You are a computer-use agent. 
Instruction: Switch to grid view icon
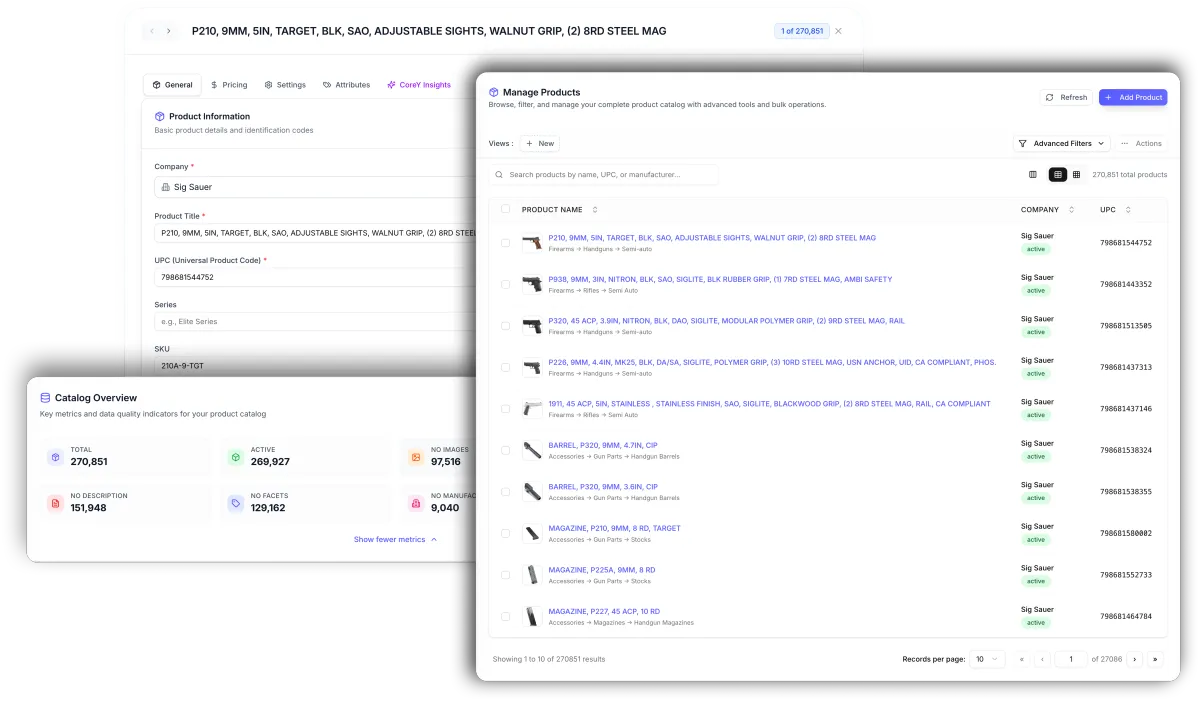pyautogui.click(x=1077, y=174)
